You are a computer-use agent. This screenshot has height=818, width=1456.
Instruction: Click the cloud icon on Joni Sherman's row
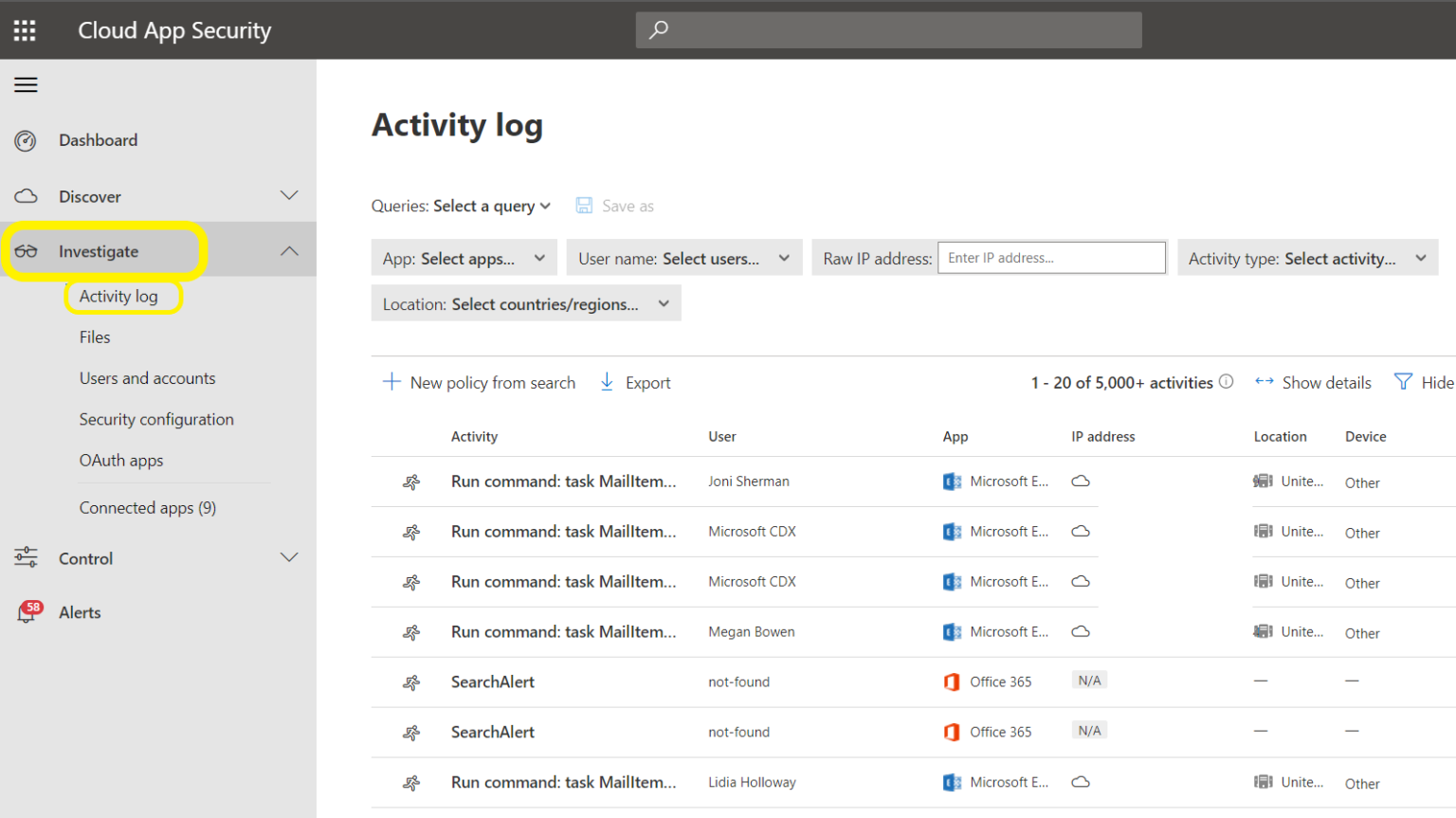(x=1081, y=481)
